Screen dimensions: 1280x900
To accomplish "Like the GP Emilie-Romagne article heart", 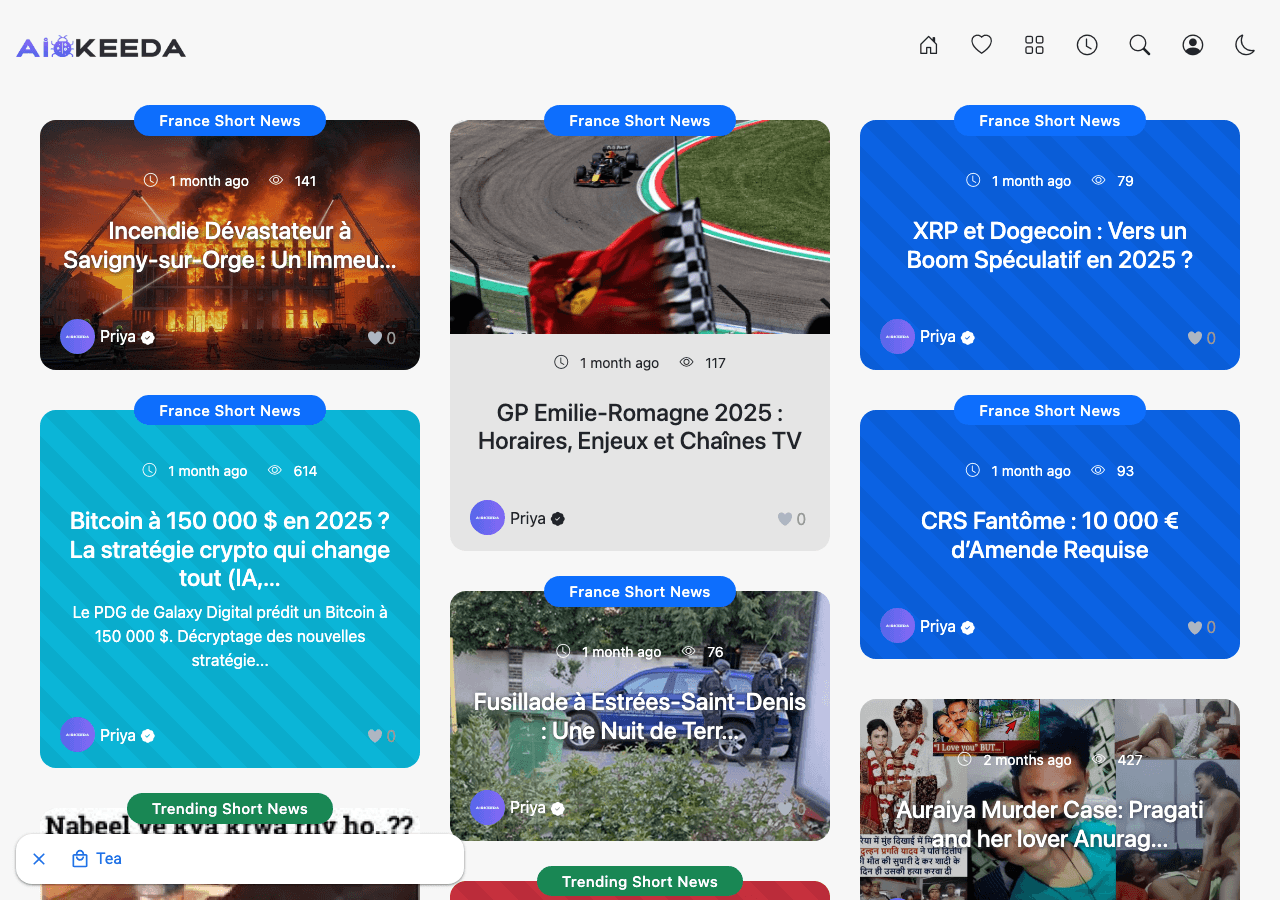I will click(785, 519).
